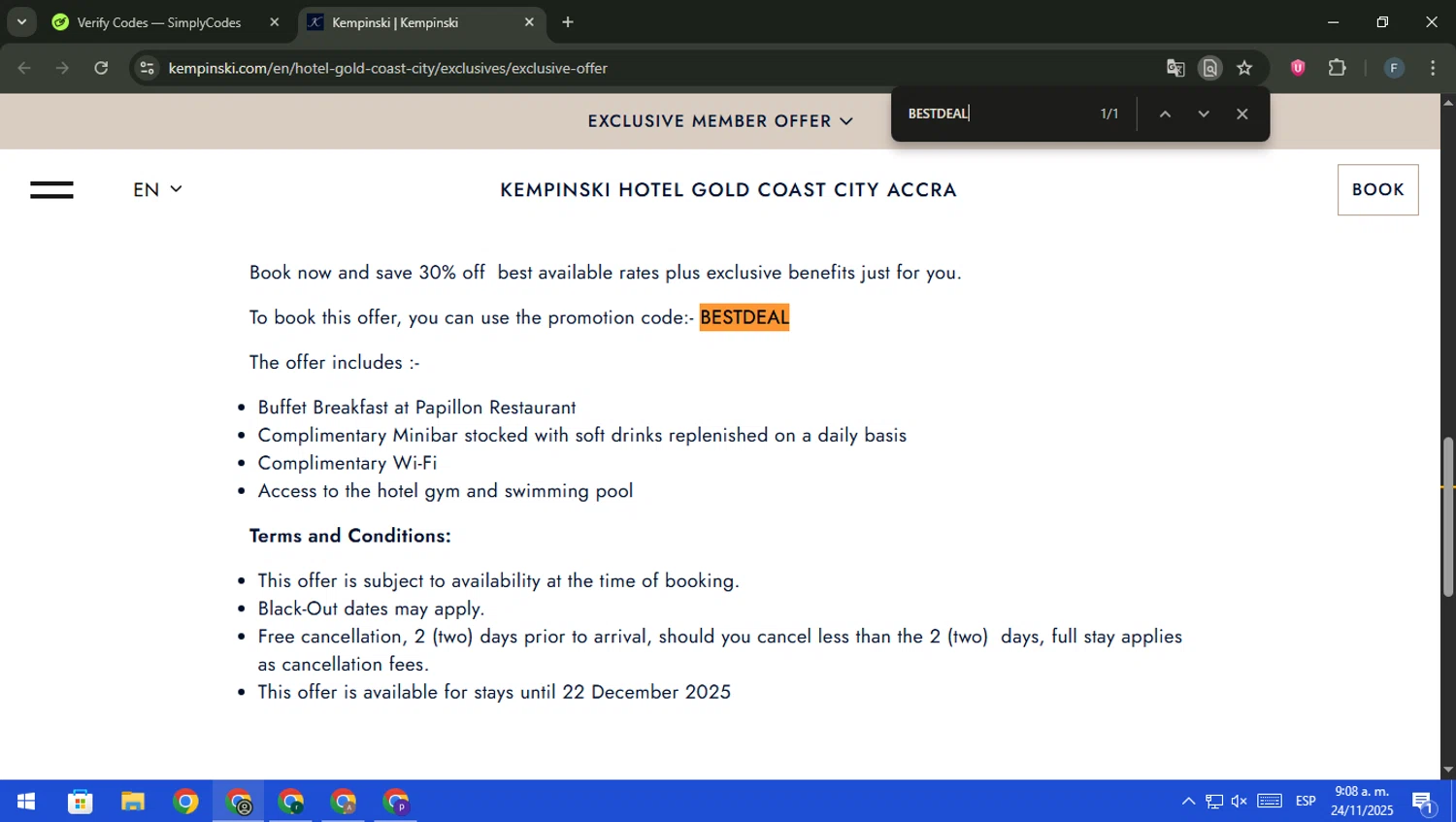Open the touch keyboard tray icon
1456x822 pixels.
[1270, 802]
